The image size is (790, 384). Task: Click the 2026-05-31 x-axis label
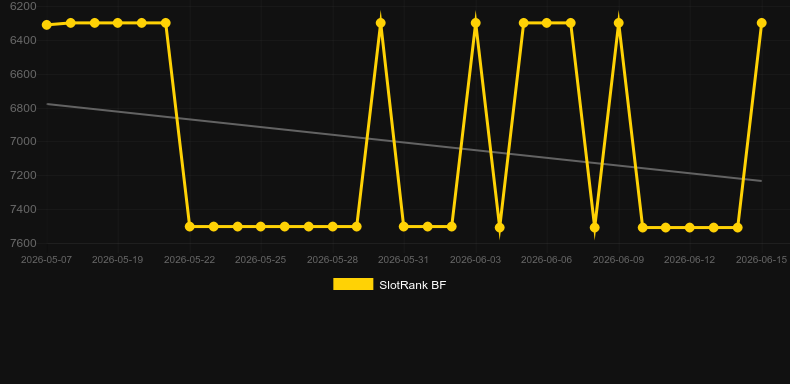(x=404, y=260)
